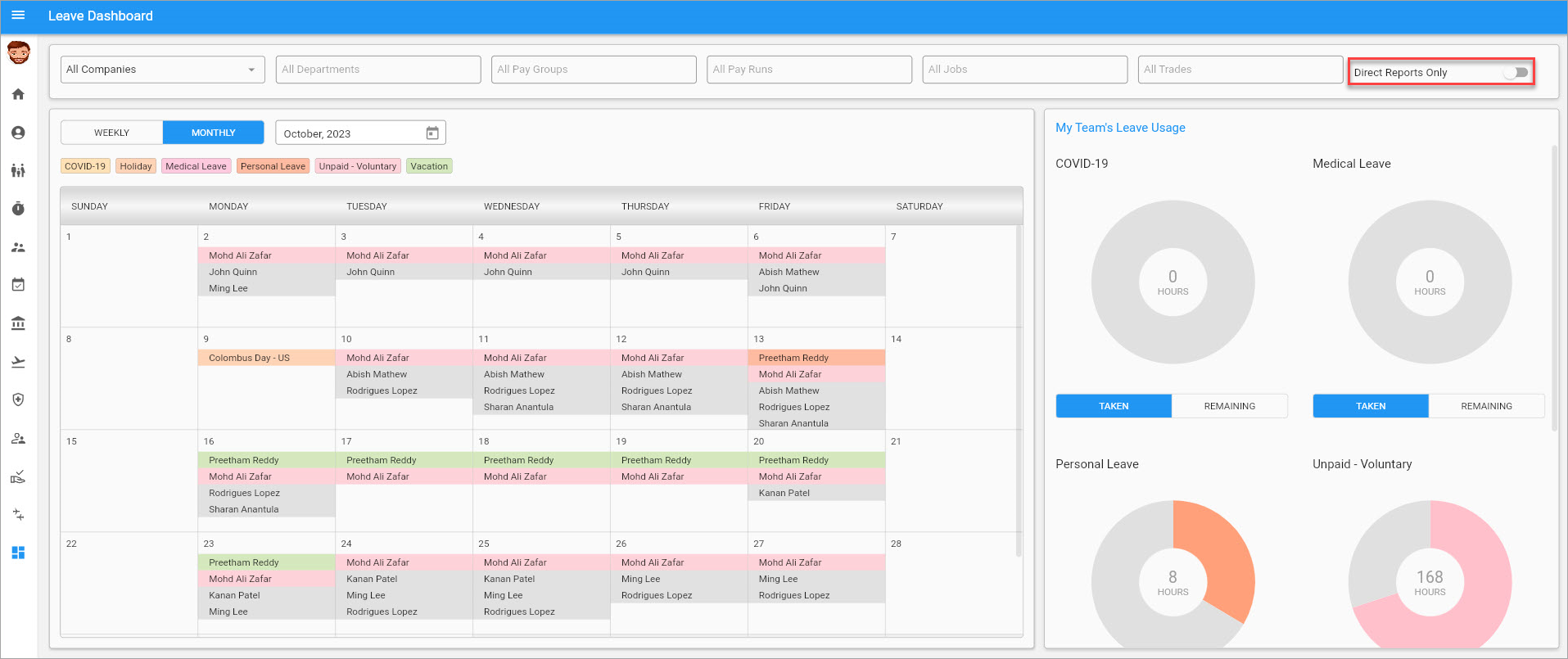Switch to the WEEKLY view tab
1568x659 pixels.
pos(112,133)
